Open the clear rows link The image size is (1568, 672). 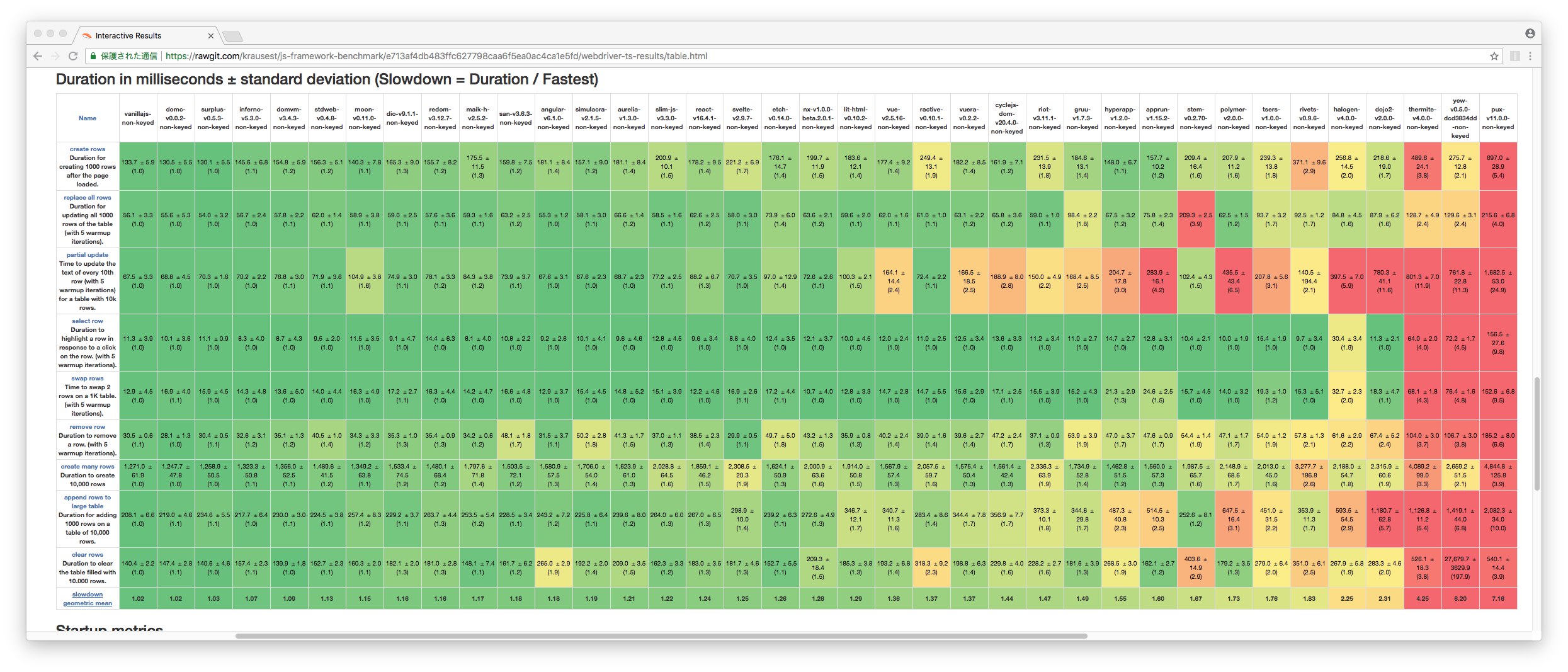click(x=88, y=555)
